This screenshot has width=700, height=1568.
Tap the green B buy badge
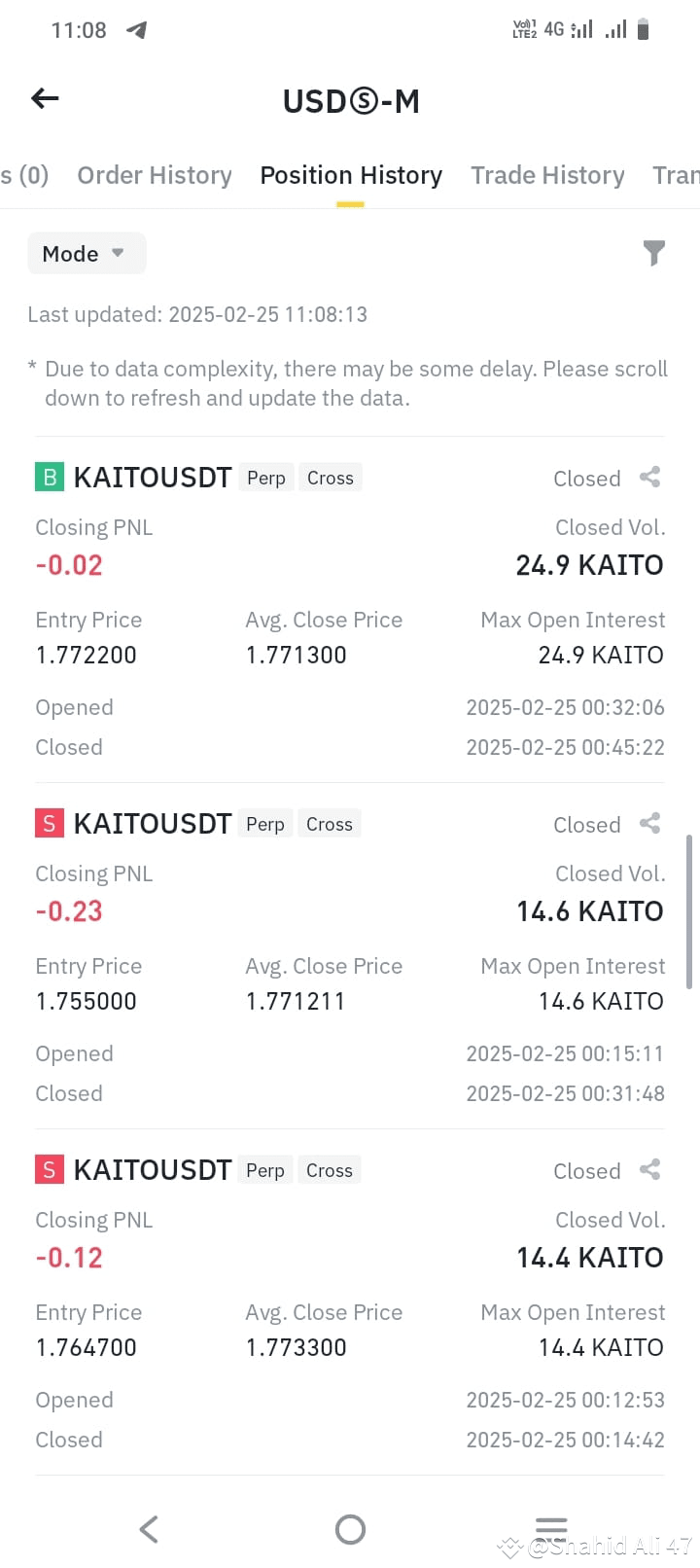[49, 477]
